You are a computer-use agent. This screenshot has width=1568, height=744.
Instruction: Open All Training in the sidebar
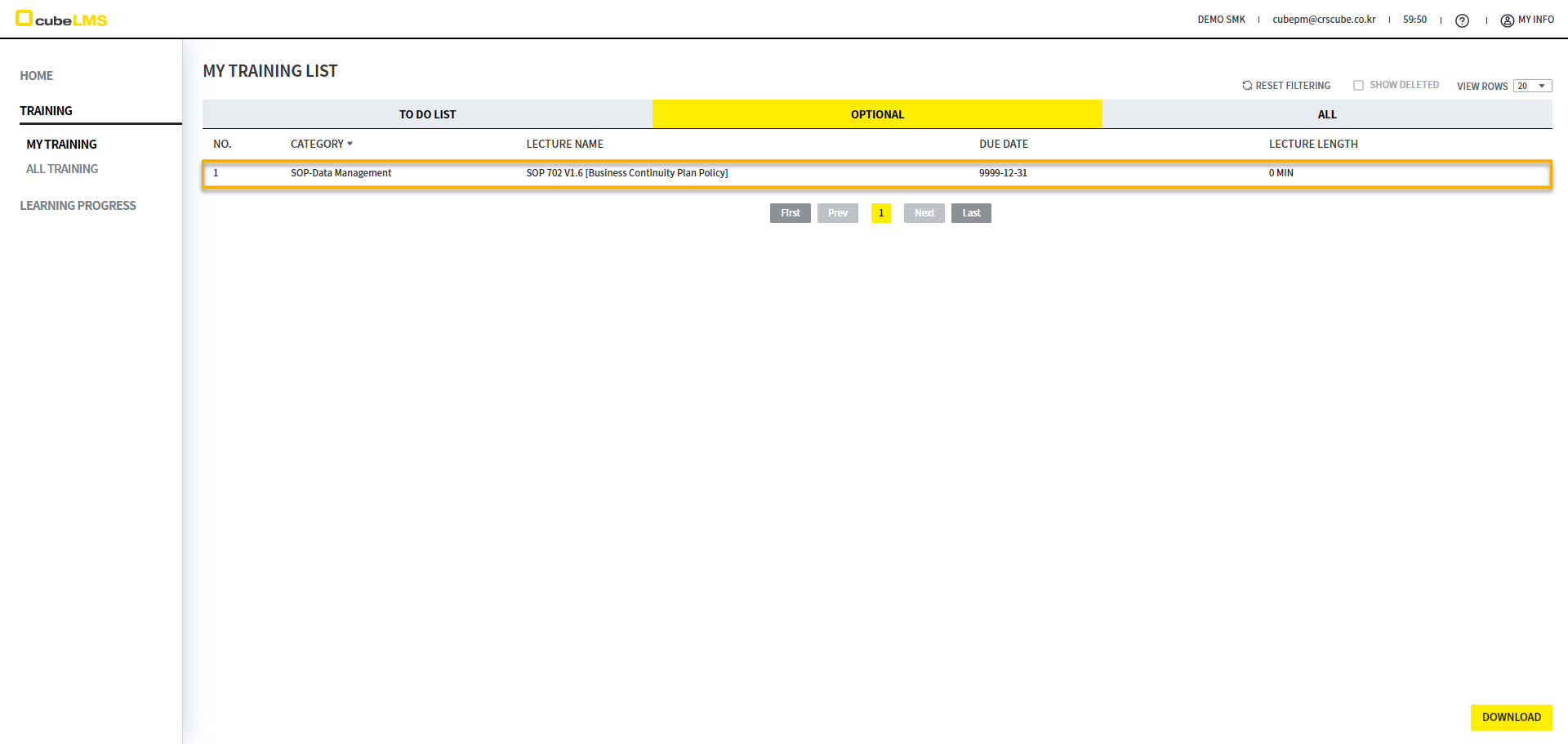click(x=62, y=169)
